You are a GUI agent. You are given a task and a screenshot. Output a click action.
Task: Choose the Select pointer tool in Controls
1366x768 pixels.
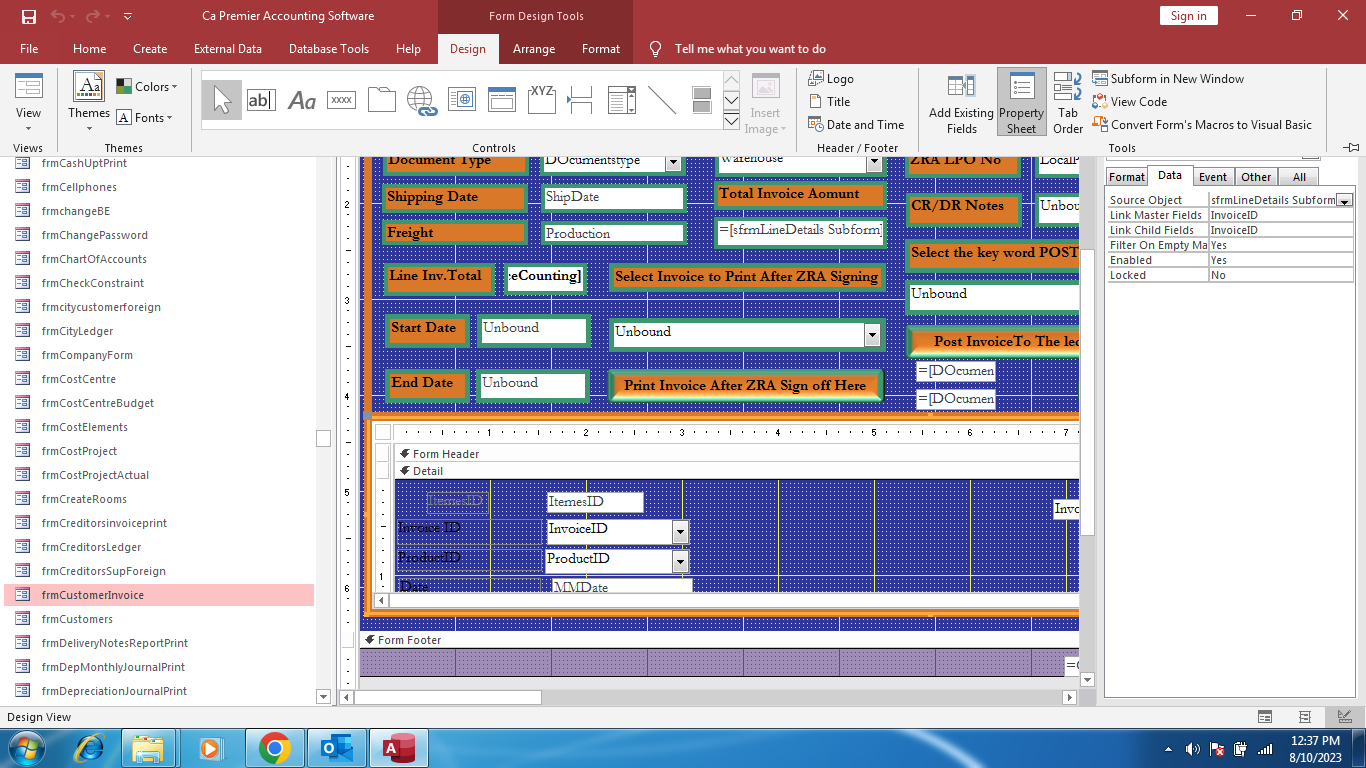[x=222, y=99]
